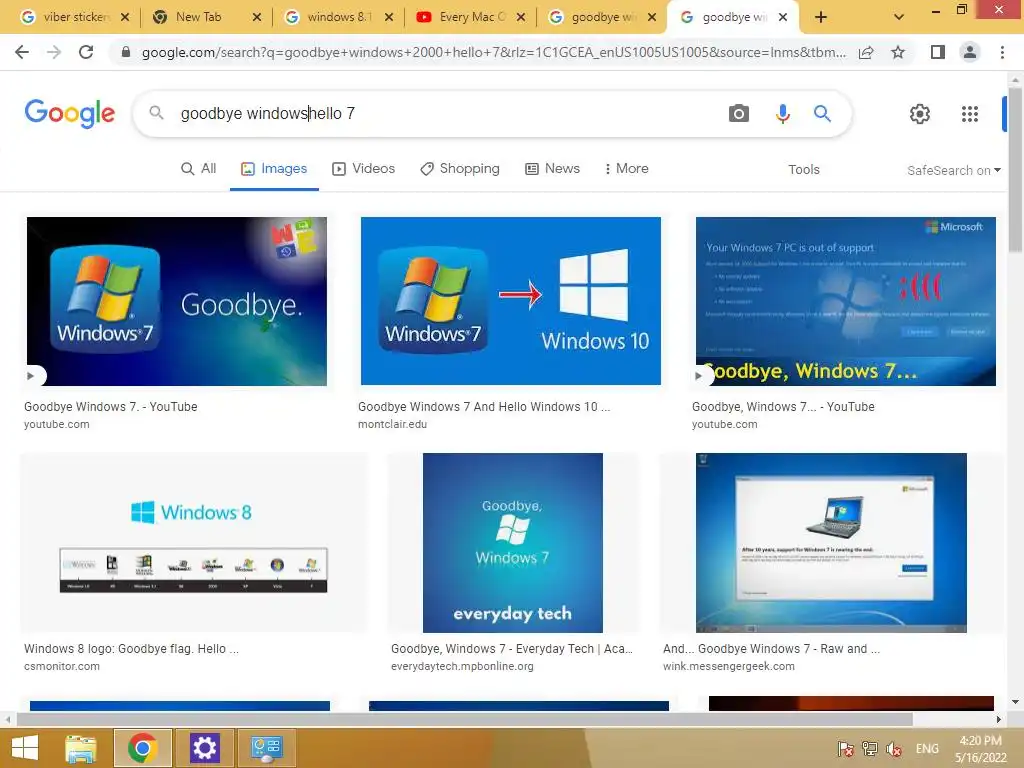
Task: Click everydaytech.mpbonline.org source text
Action: tap(462, 666)
